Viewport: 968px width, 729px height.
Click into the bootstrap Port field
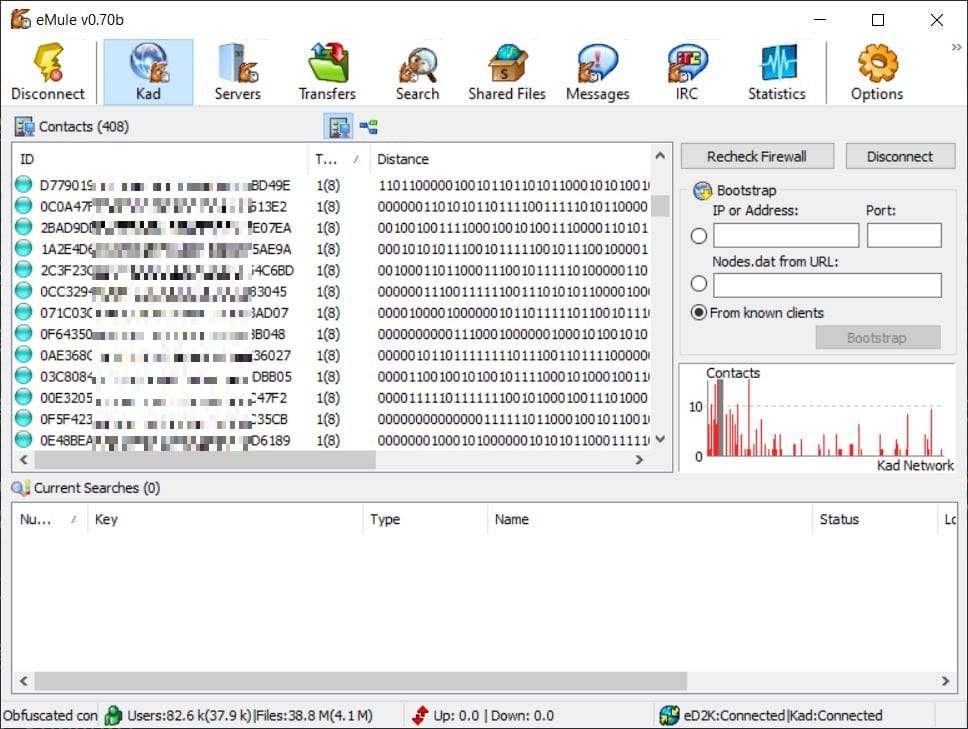coord(904,236)
